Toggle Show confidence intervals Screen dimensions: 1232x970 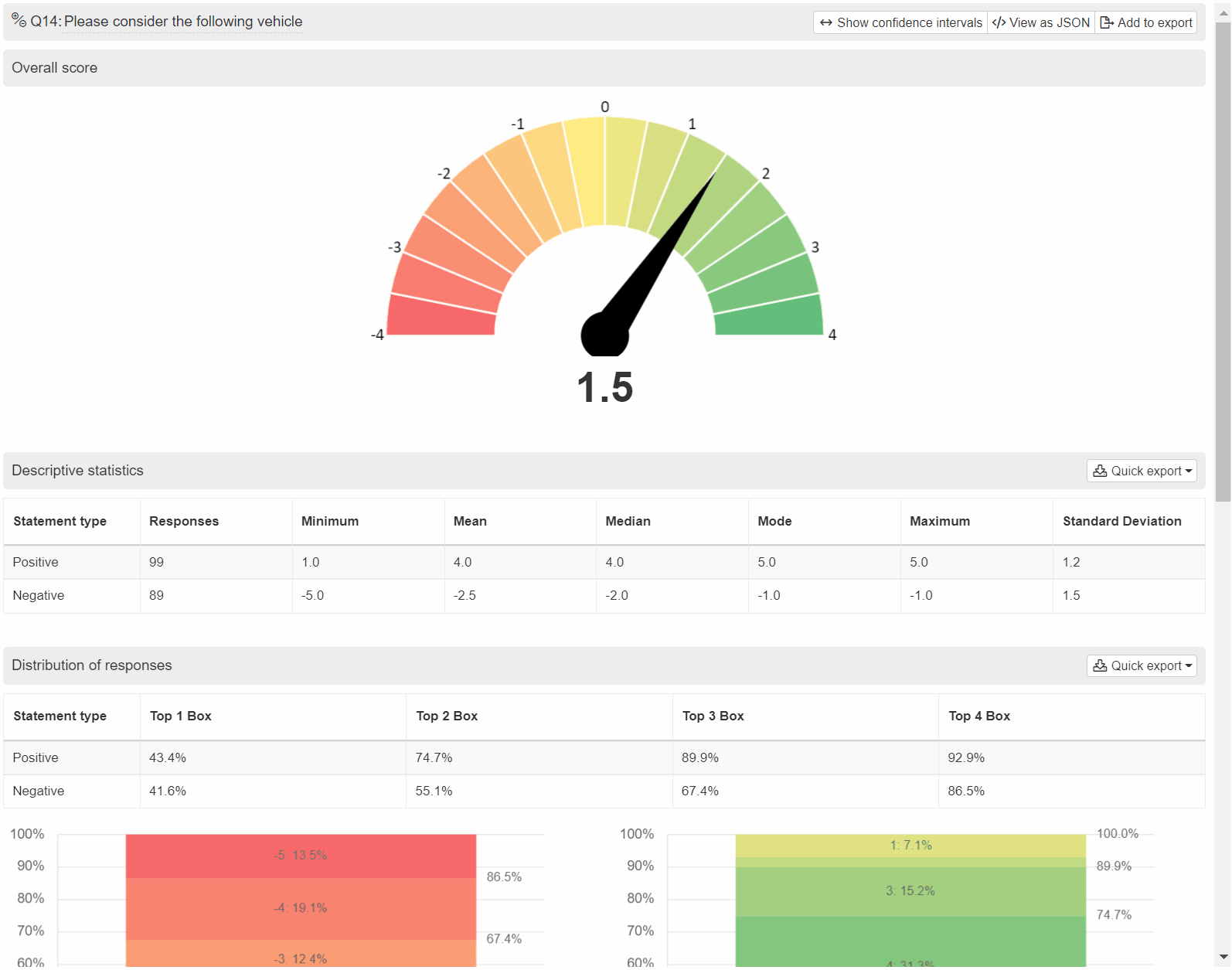pyautogui.click(x=900, y=22)
